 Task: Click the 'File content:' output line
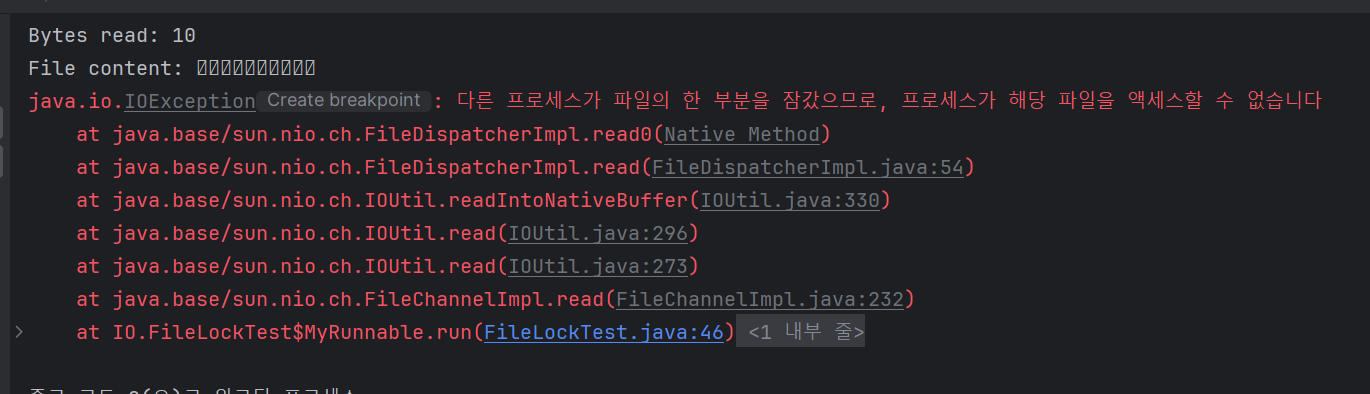click(172, 69)
